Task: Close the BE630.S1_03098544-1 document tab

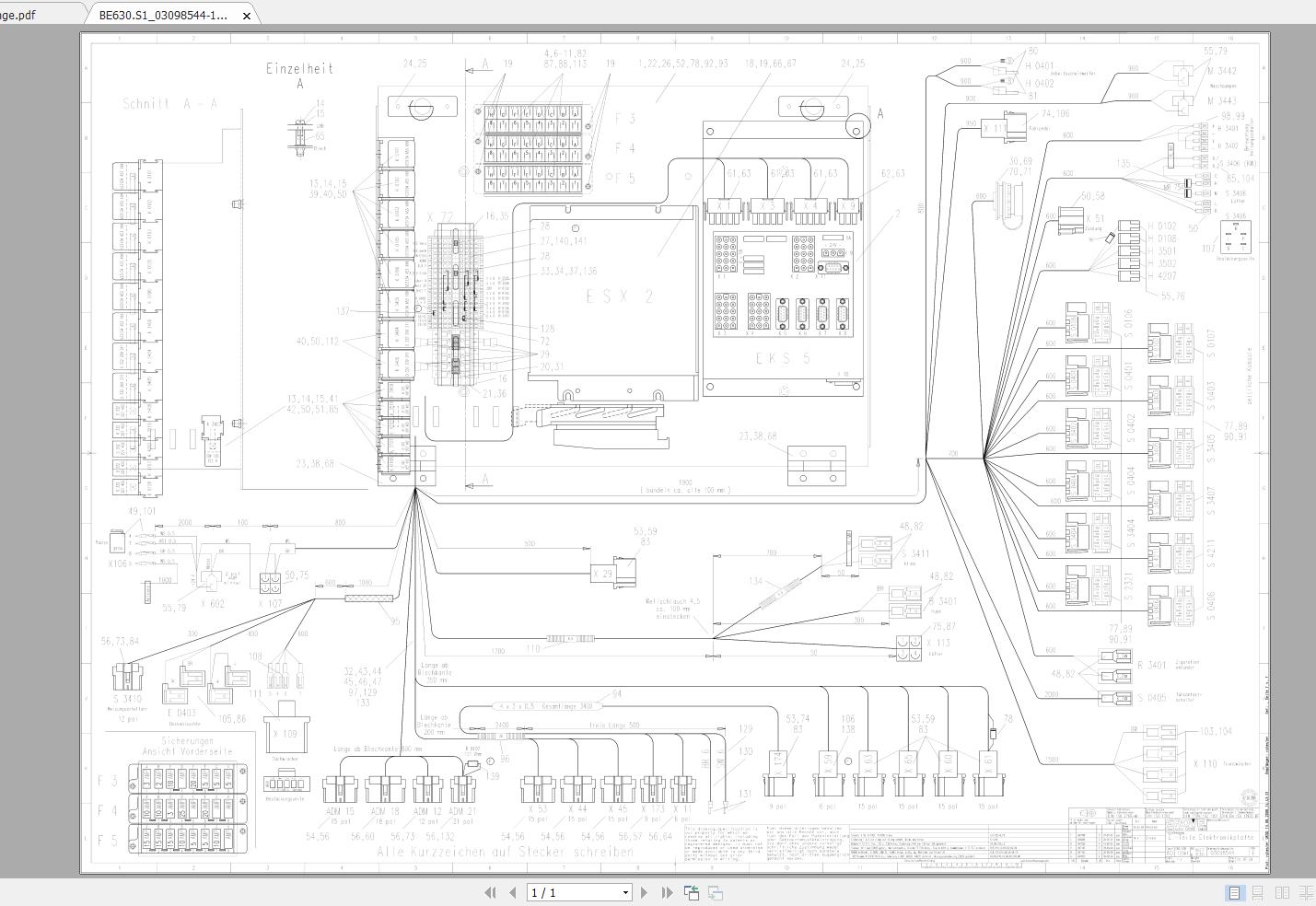Action: pos(246,16)
